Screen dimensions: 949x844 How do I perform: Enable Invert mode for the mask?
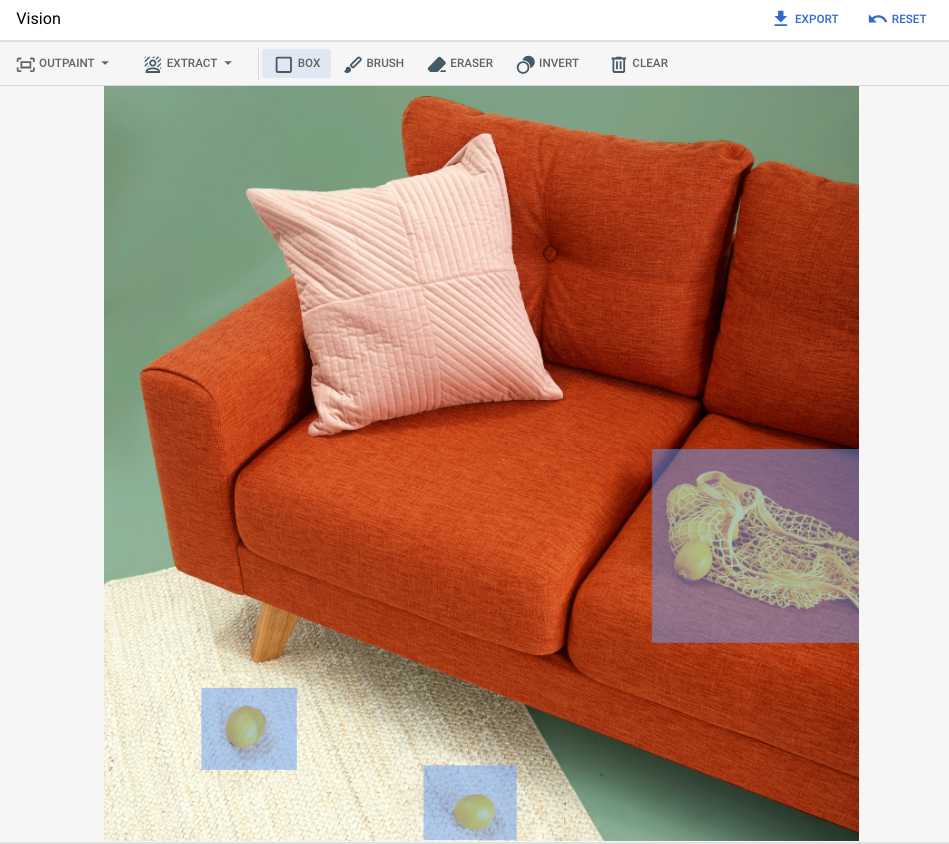click(x=547, y=63)
